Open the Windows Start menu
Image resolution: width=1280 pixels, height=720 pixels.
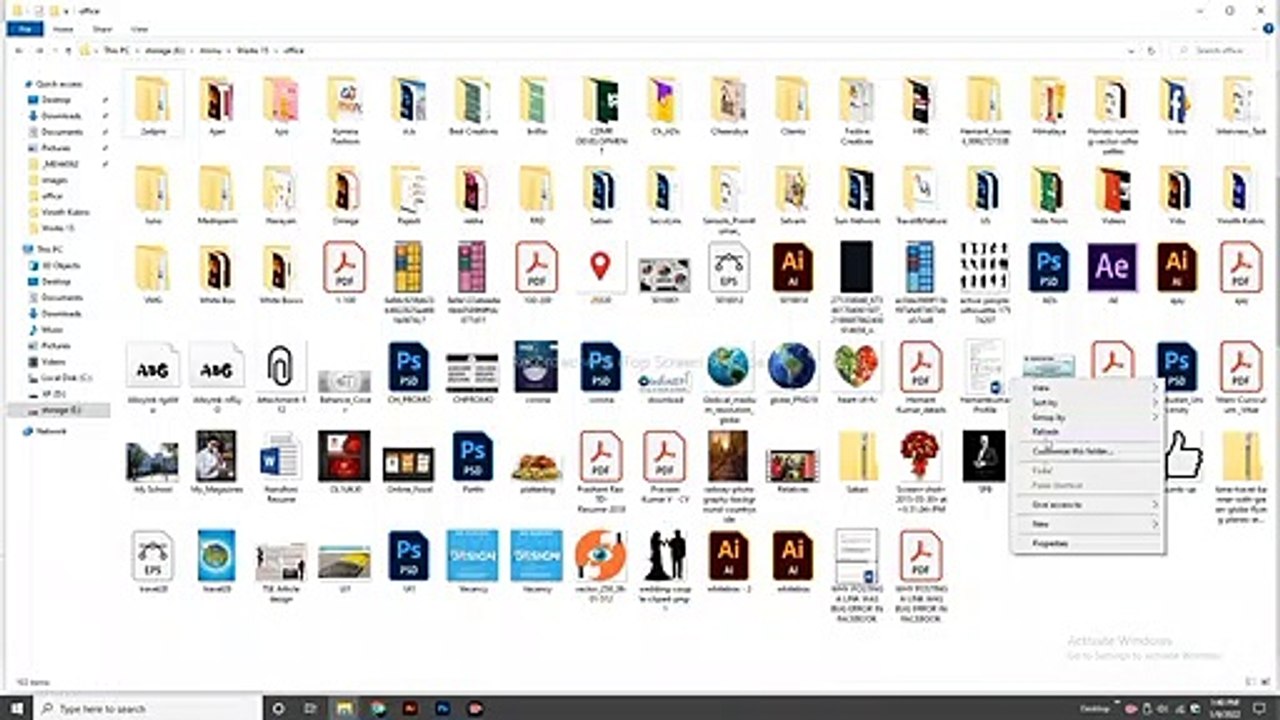(x=17, y=708)
